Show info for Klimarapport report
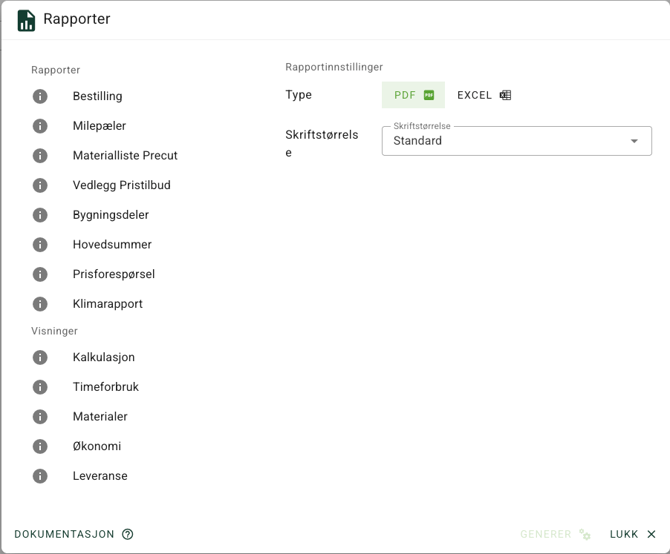The image size is (670, 554). (x=40, y=304)
